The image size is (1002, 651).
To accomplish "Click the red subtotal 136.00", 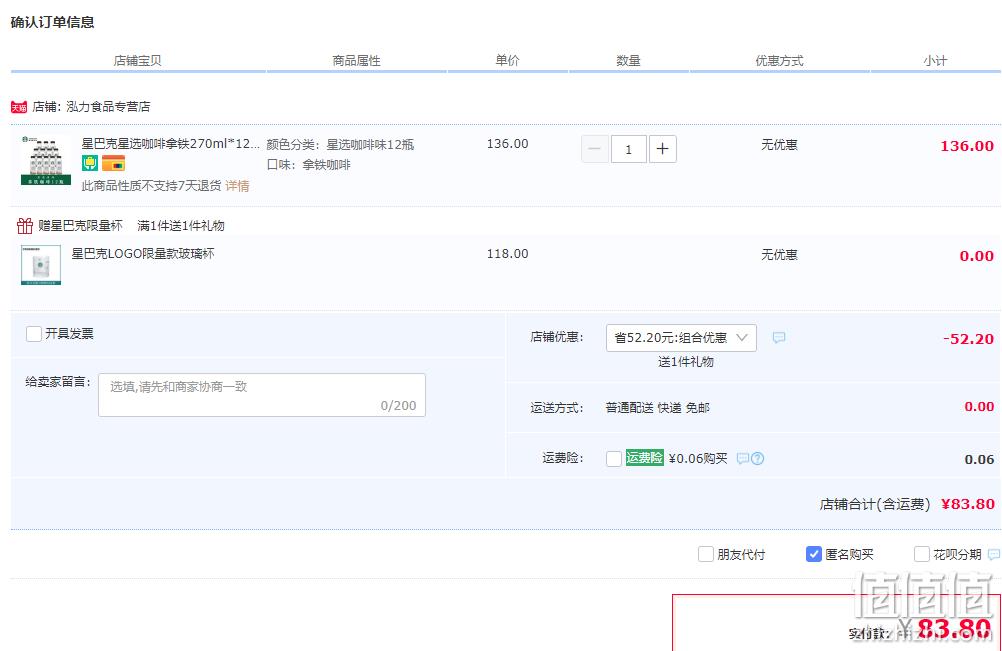I will pos(967,146).
